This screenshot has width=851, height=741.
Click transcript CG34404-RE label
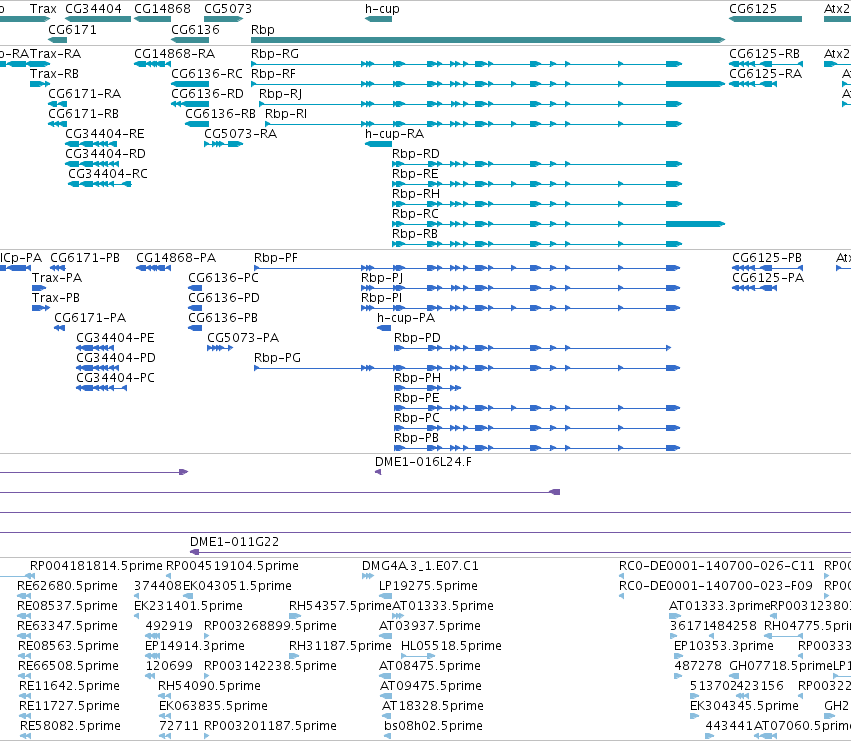[x=105, y=135]
